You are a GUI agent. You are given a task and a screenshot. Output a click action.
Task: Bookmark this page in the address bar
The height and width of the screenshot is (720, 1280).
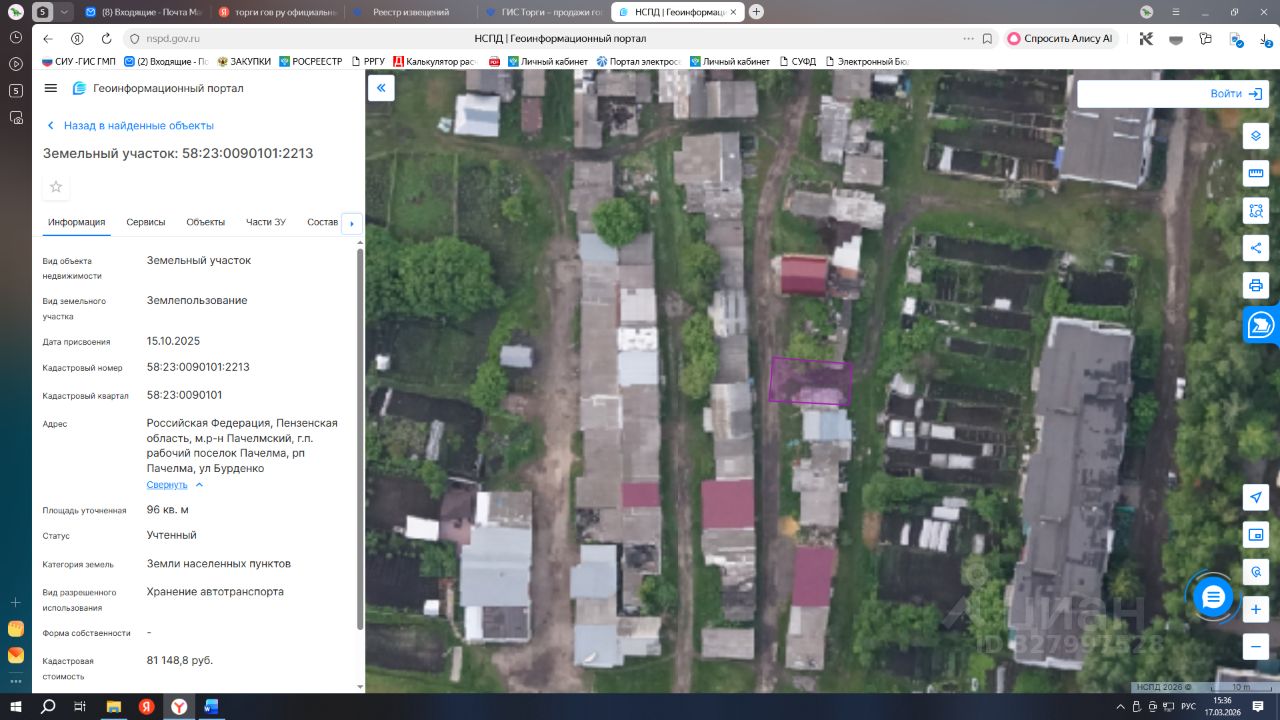coord(987,38)
